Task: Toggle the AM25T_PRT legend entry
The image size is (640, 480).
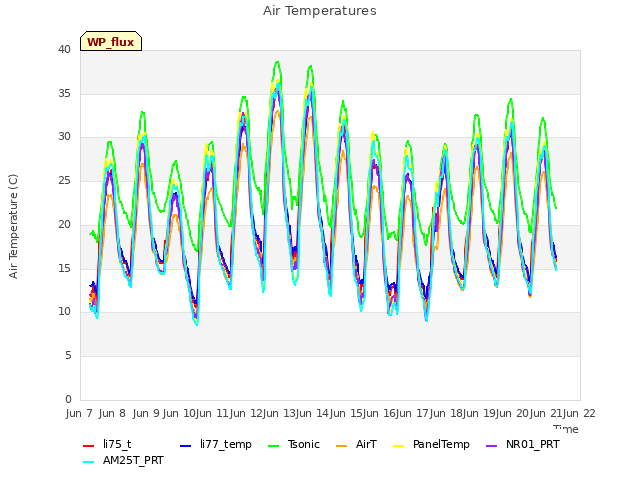Action: [x=123, y=461]
